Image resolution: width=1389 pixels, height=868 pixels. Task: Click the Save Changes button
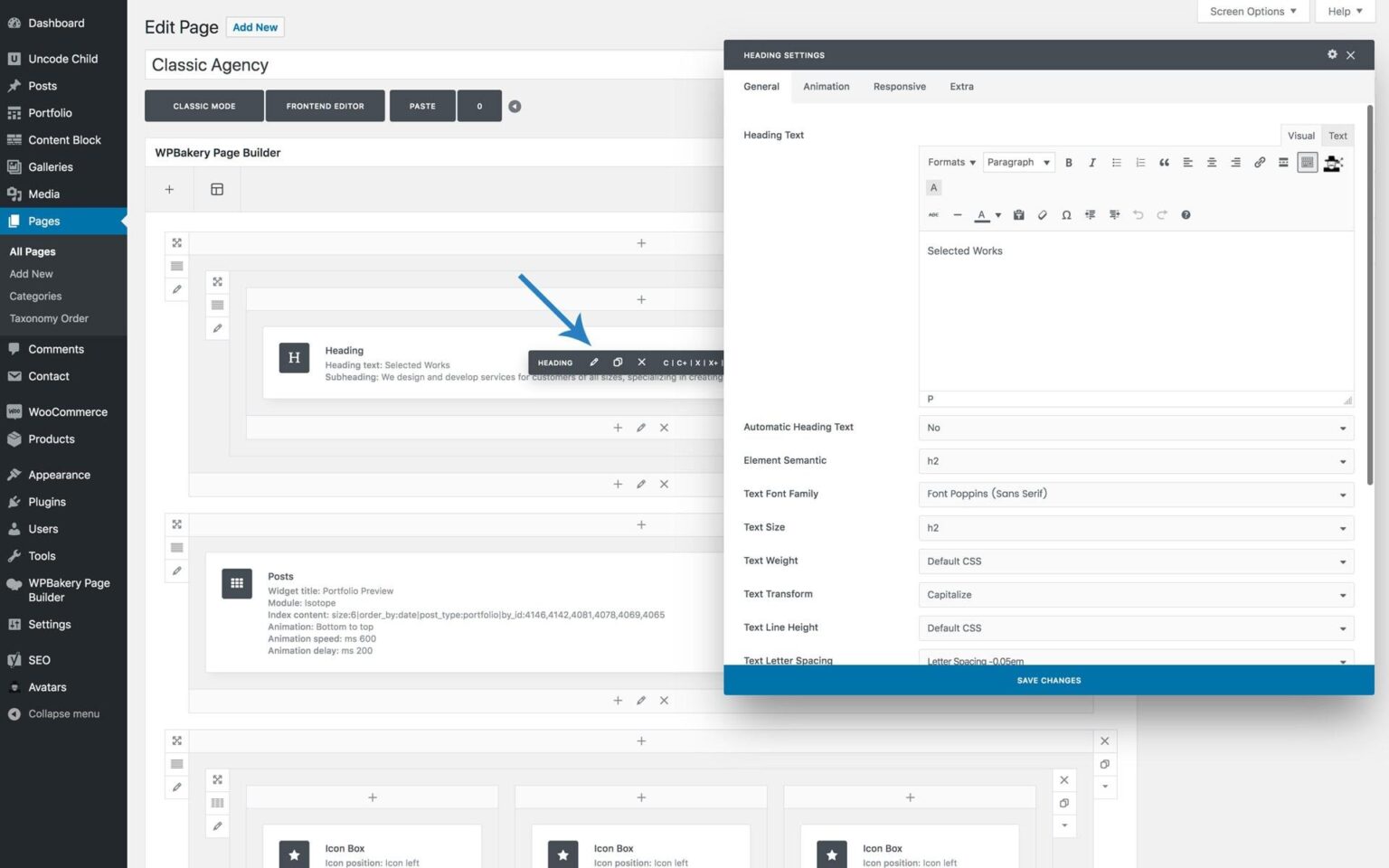[1048, 681]
